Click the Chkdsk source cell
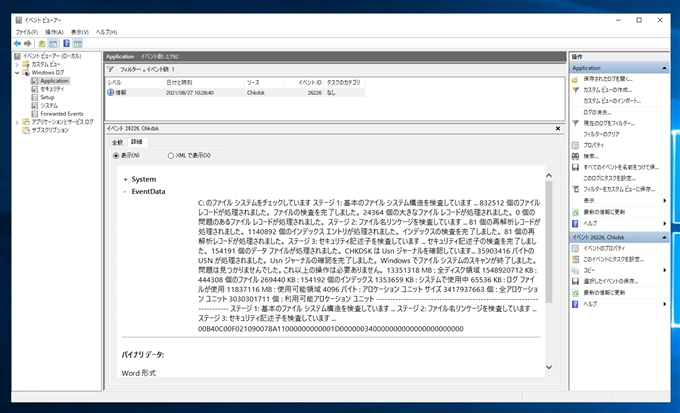This screenshot has width=680, height=413. pyautogui.click(x=255, y=93)
